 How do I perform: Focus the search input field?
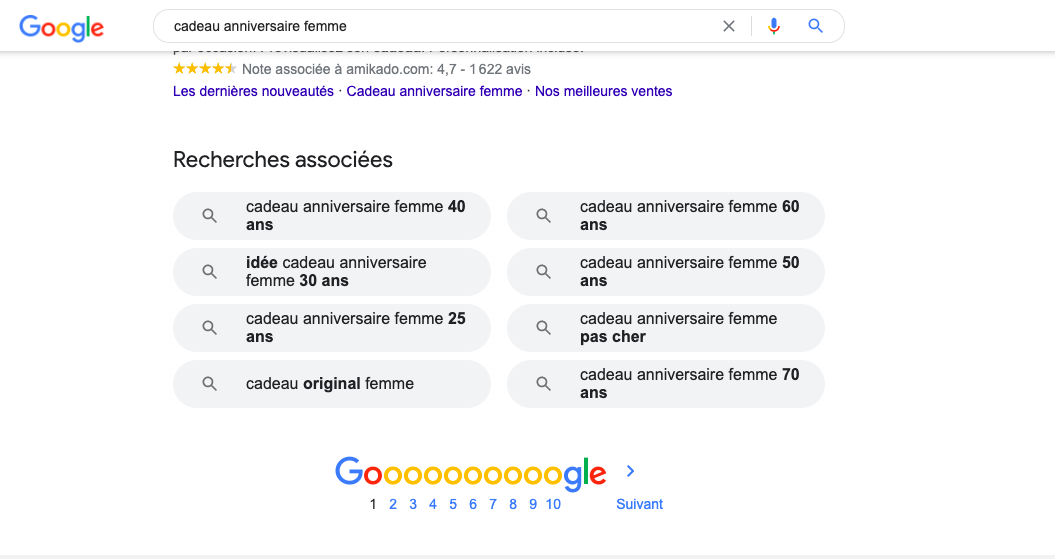tap(440, 26)
